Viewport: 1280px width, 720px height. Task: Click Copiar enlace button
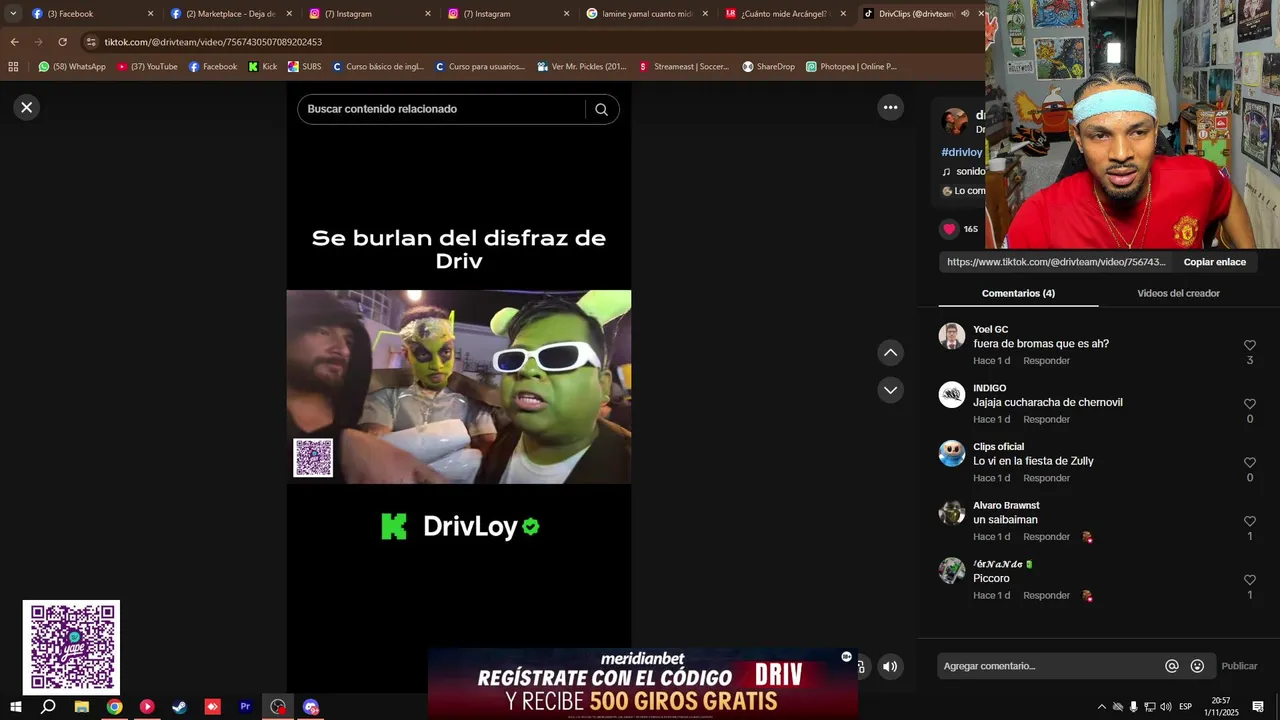[x=1214, y=262]
